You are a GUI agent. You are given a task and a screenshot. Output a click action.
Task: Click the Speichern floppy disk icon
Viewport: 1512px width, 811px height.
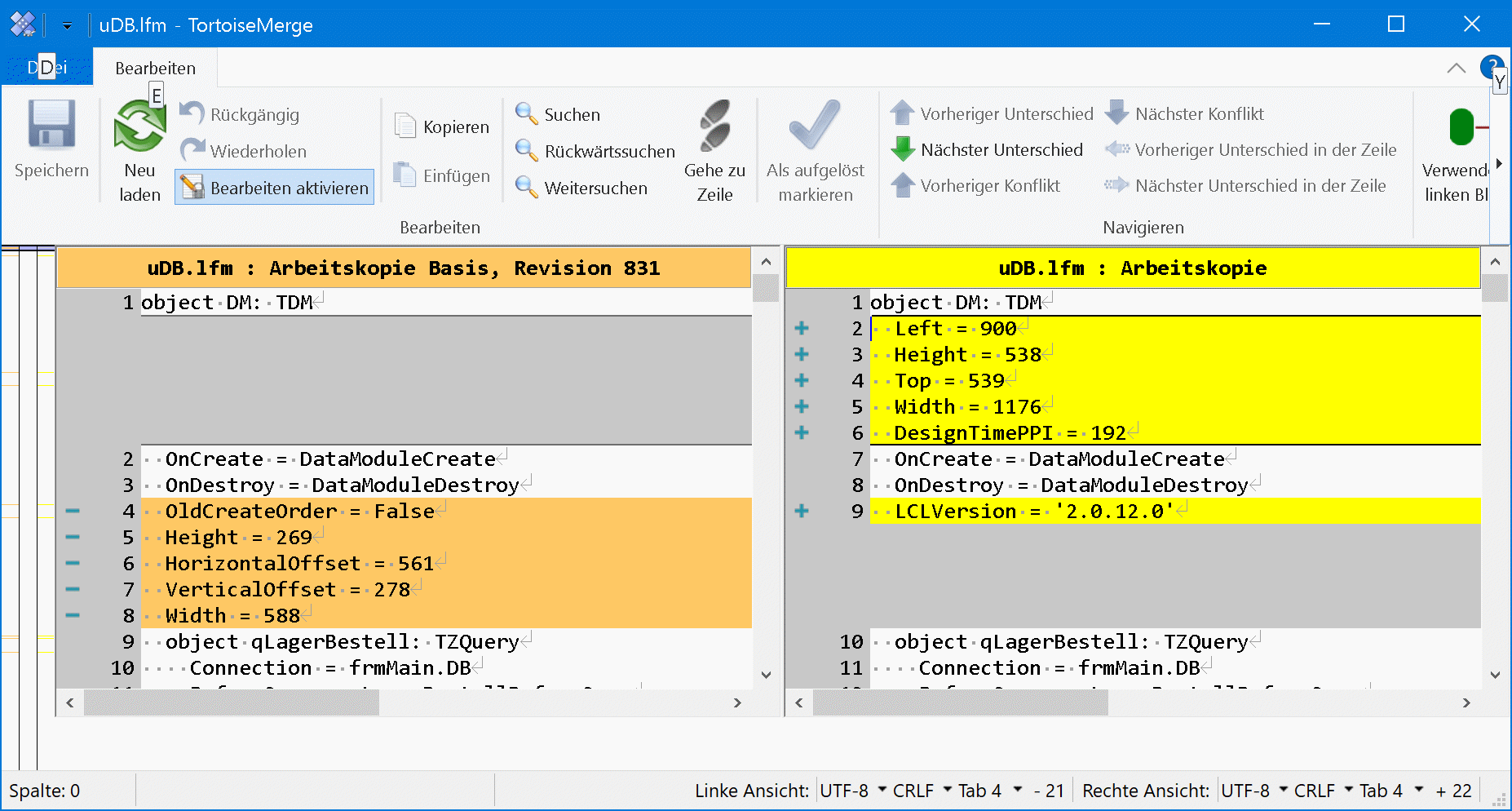click(x=51, y=126)
